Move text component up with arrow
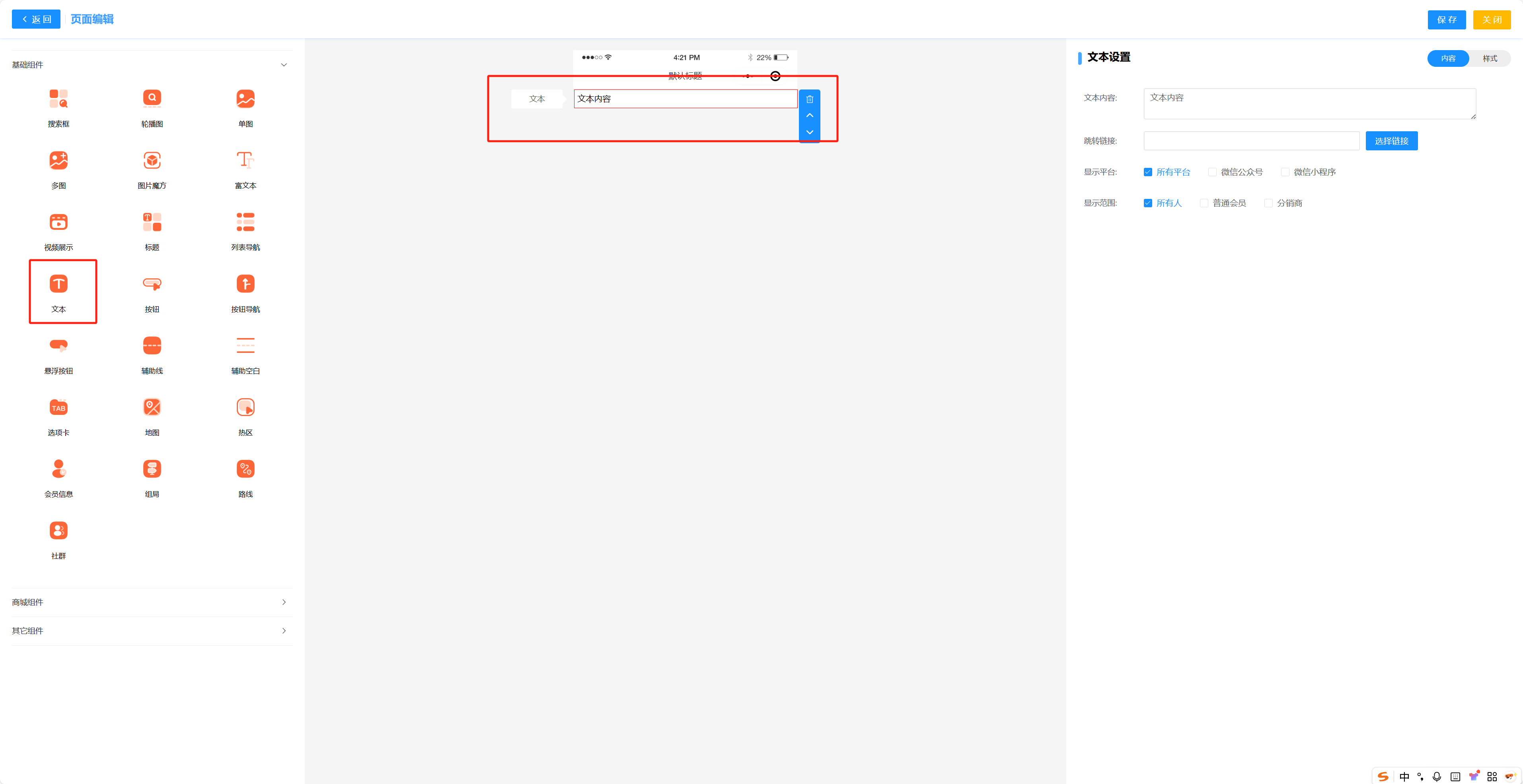This screenshot has width=1523, height=784. point(809,115)
